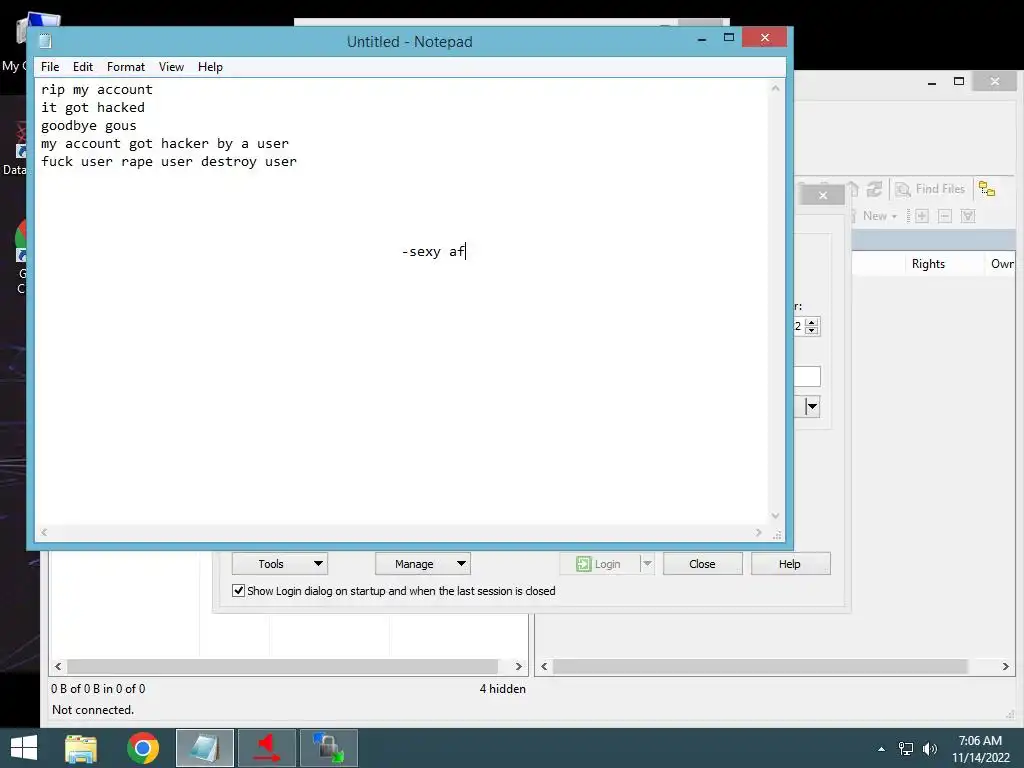Click scroll left arrow of WinSCP right panel
The image size is (1024, 768).
pos(544,666)
